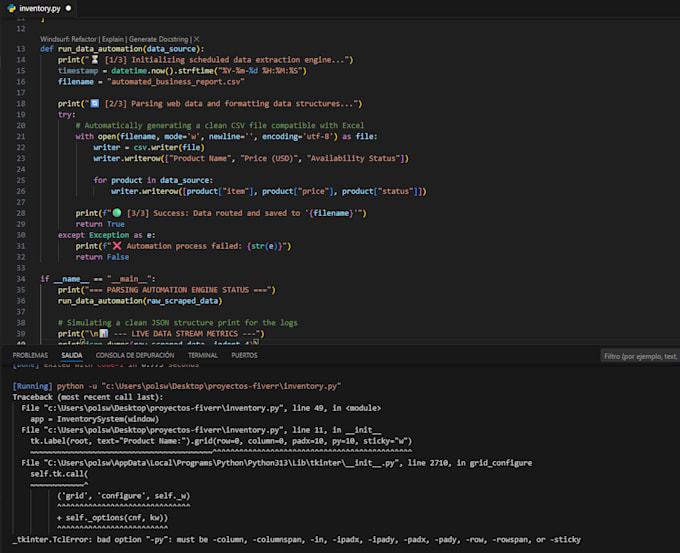
Task: Click the comment 'Simulating a clean JSON structure'
Action: click(177, 323)
